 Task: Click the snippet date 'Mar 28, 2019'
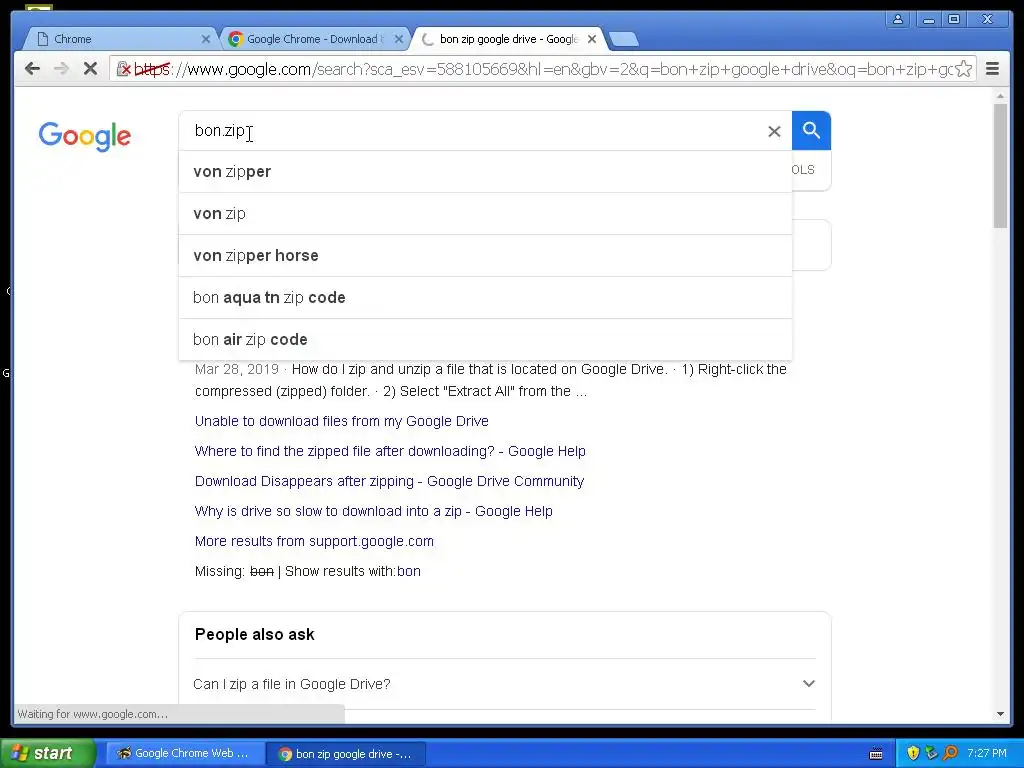point(237,369)
